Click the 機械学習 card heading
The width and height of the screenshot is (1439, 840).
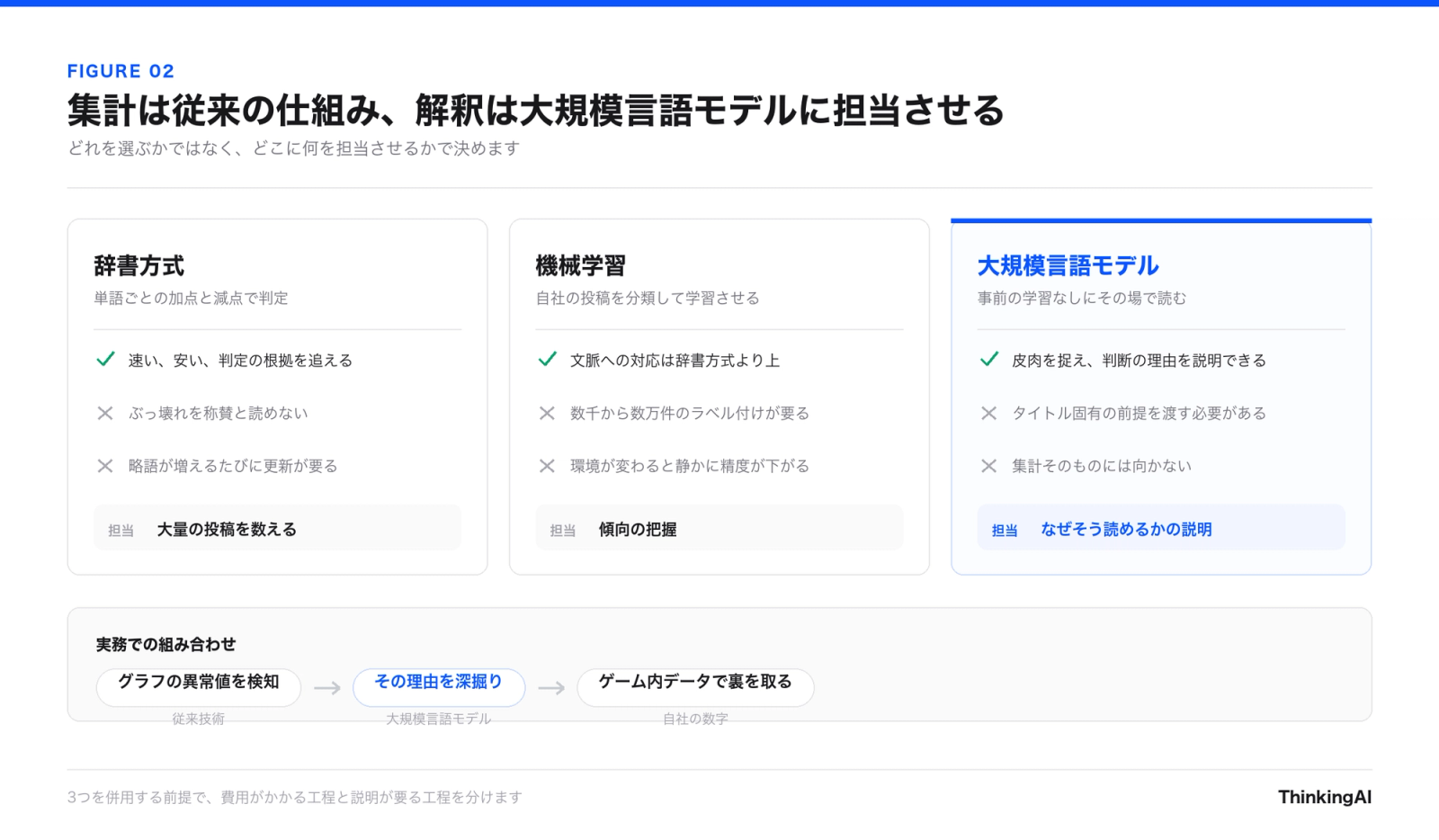point(581,265)
